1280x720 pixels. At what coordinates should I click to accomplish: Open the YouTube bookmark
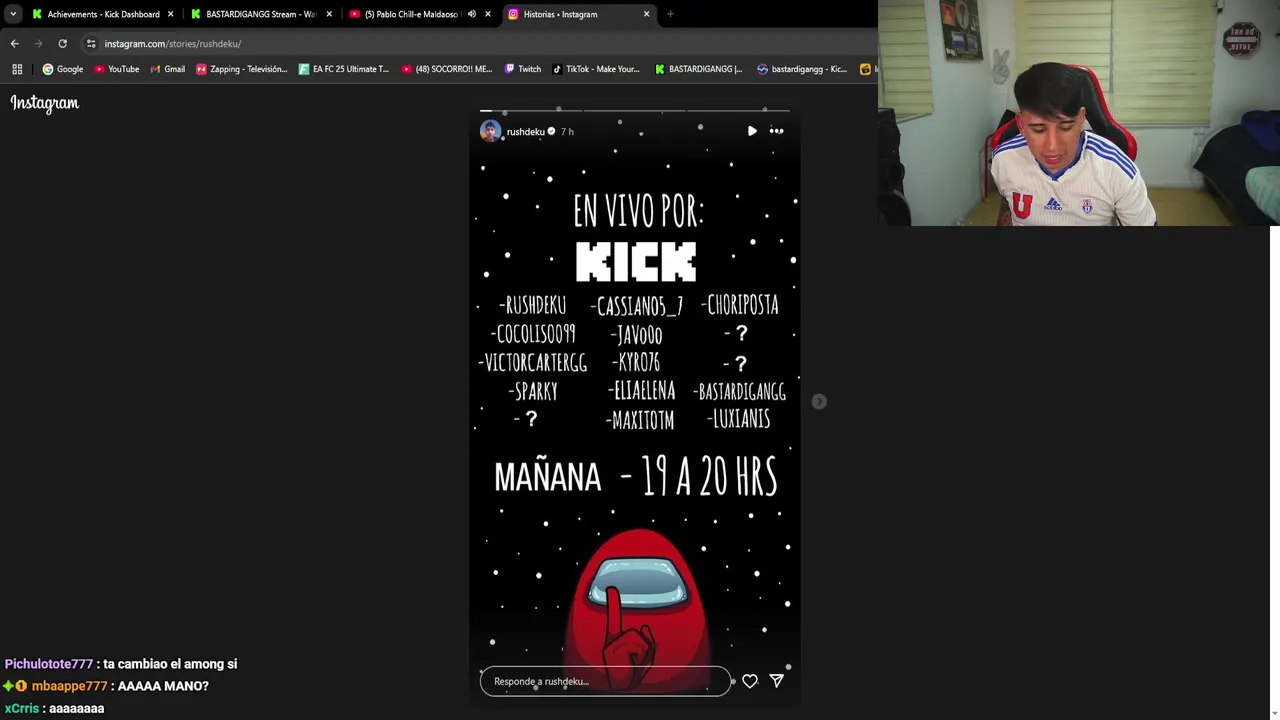116,69
